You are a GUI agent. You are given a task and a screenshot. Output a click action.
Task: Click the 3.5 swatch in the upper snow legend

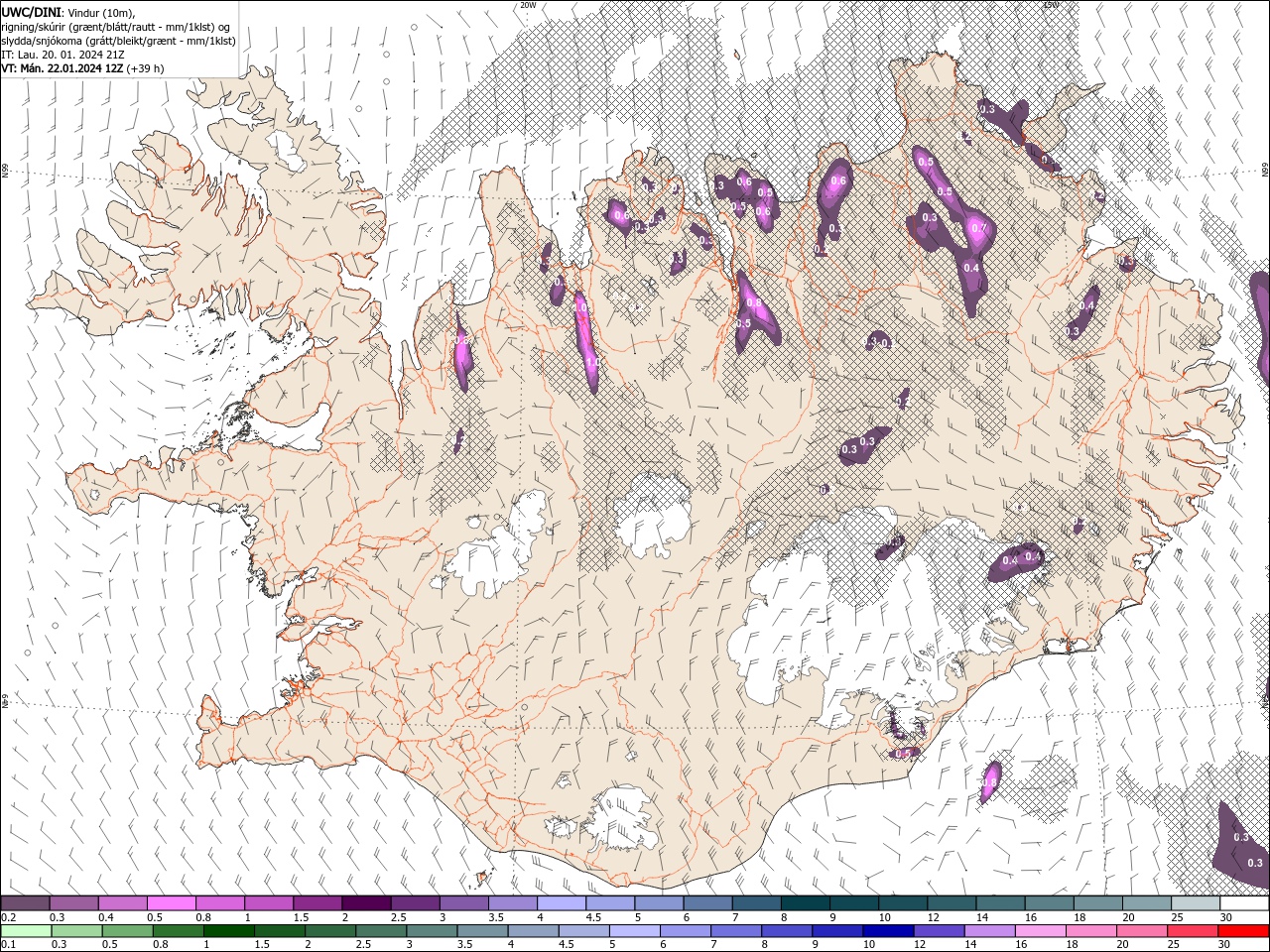pyautogui.click(x=512, y=903)
